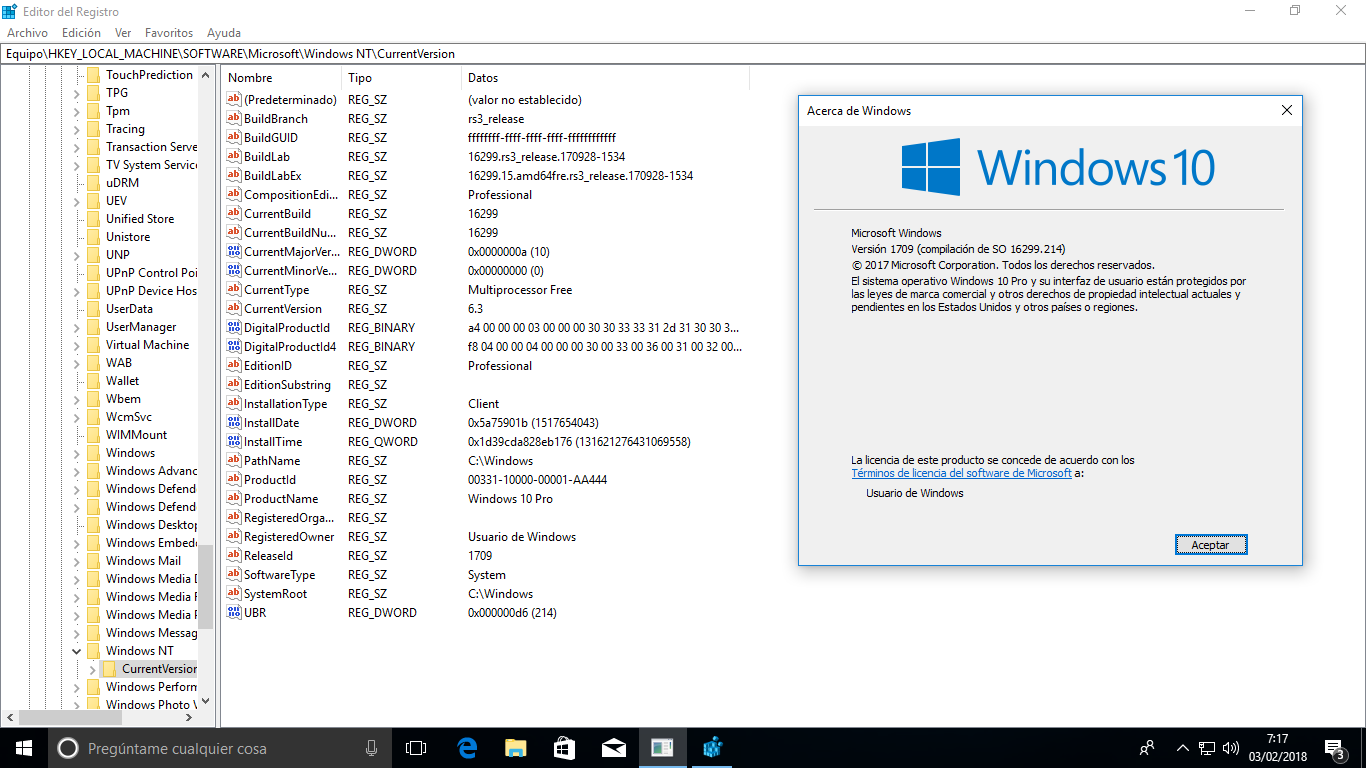Click the tree vertical scrollbar thumb
Viewport: 1366px width, 768px height.
205,587
